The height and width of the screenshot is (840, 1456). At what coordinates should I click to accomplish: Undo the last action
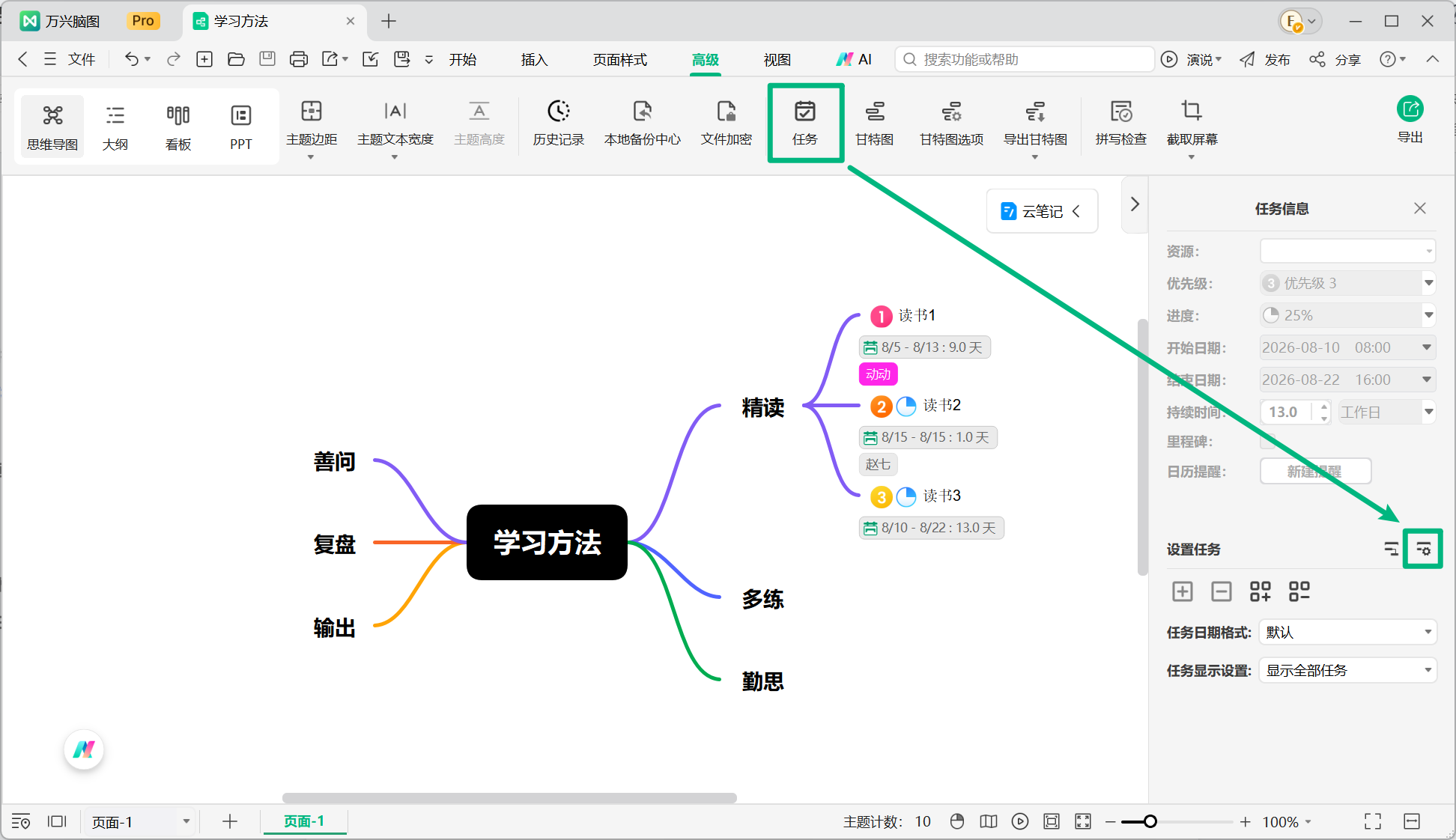click(x=131, y=59)
